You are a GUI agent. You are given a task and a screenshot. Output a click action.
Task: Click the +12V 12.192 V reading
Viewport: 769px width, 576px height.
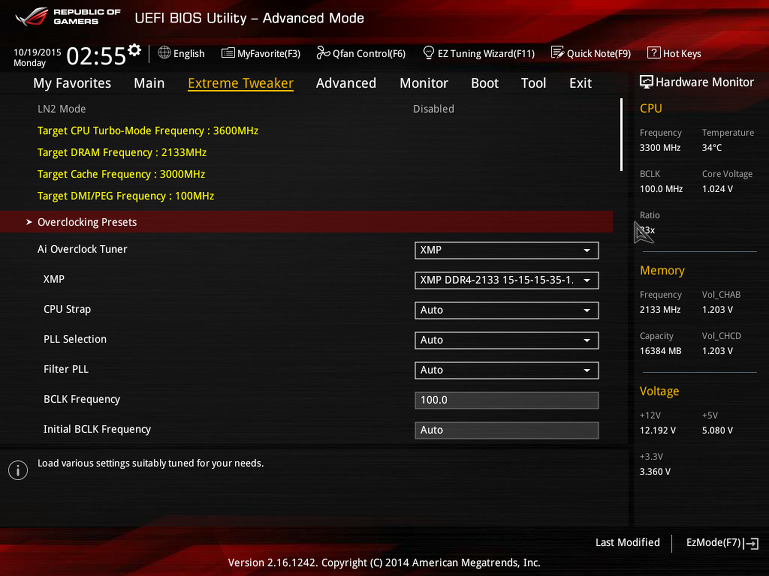[658, 430]
